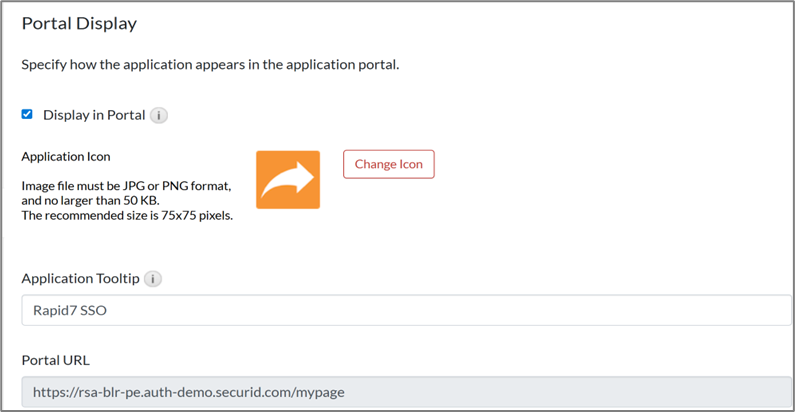Screen dimensions: 795x412
Task: Click the white arrow inside the orange icon
Action: click(x=289, y=178)
